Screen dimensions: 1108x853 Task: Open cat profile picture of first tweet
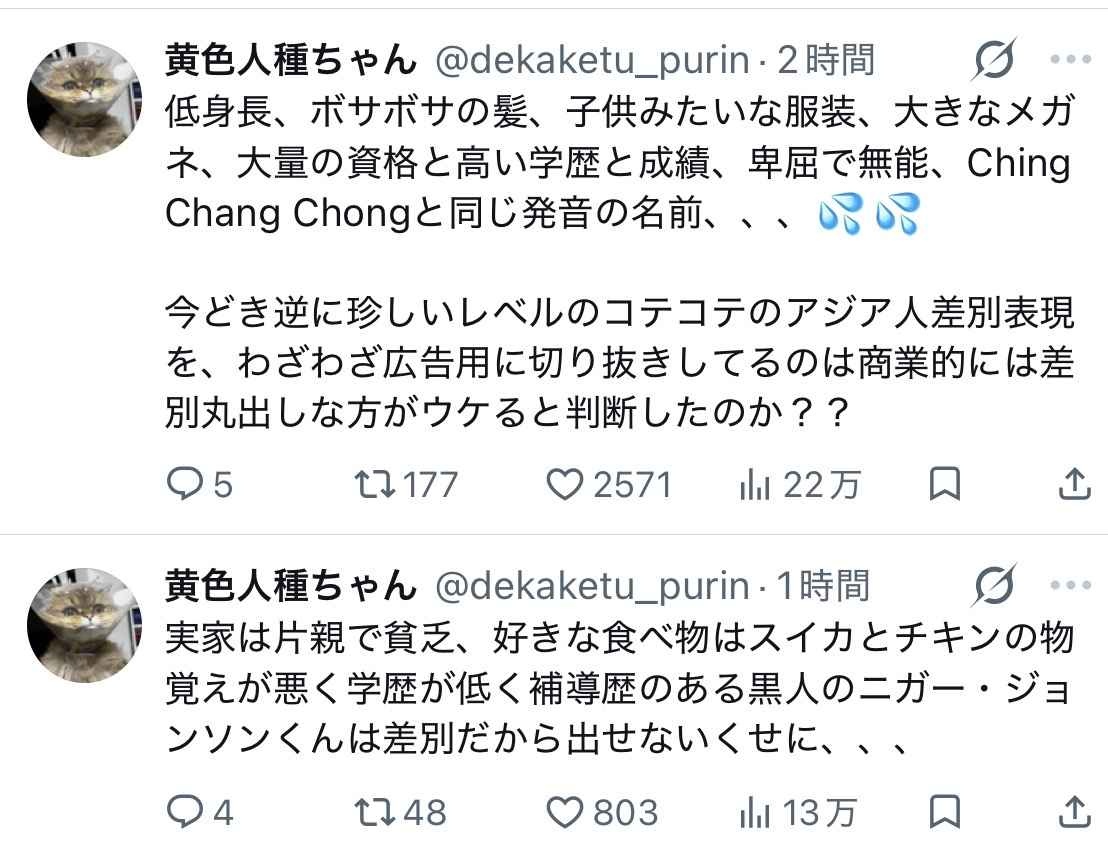(x=82, y=99)
